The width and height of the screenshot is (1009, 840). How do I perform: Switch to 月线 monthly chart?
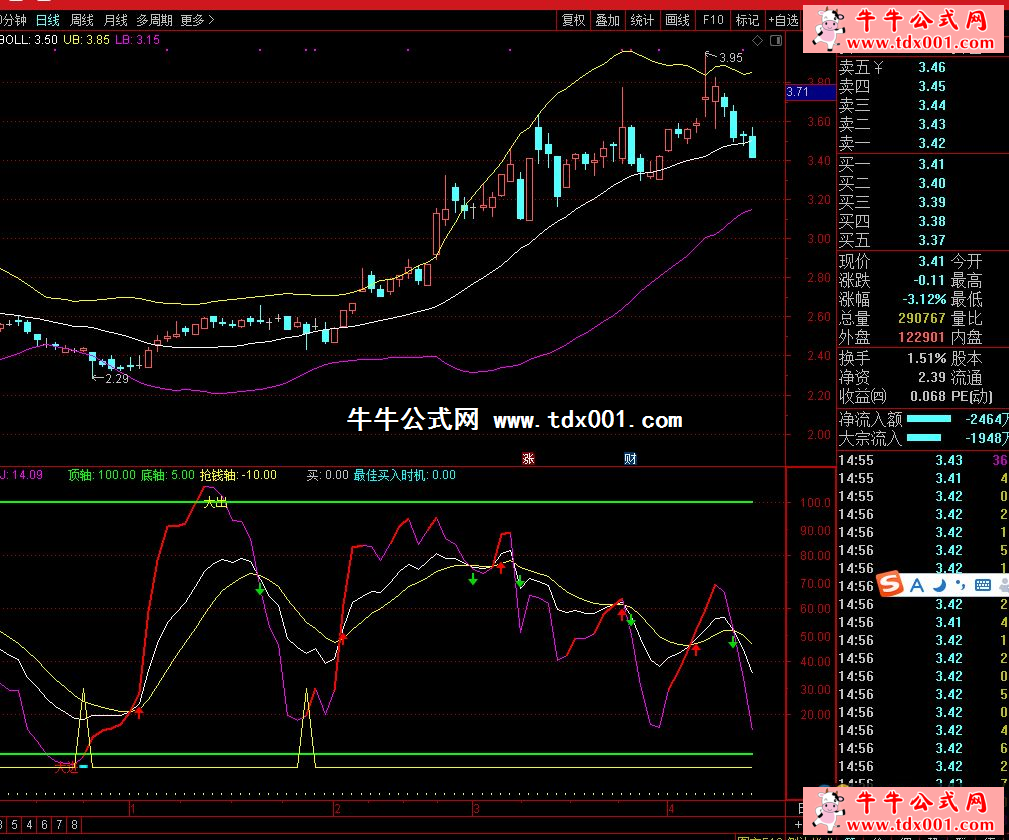coord(116,20)
